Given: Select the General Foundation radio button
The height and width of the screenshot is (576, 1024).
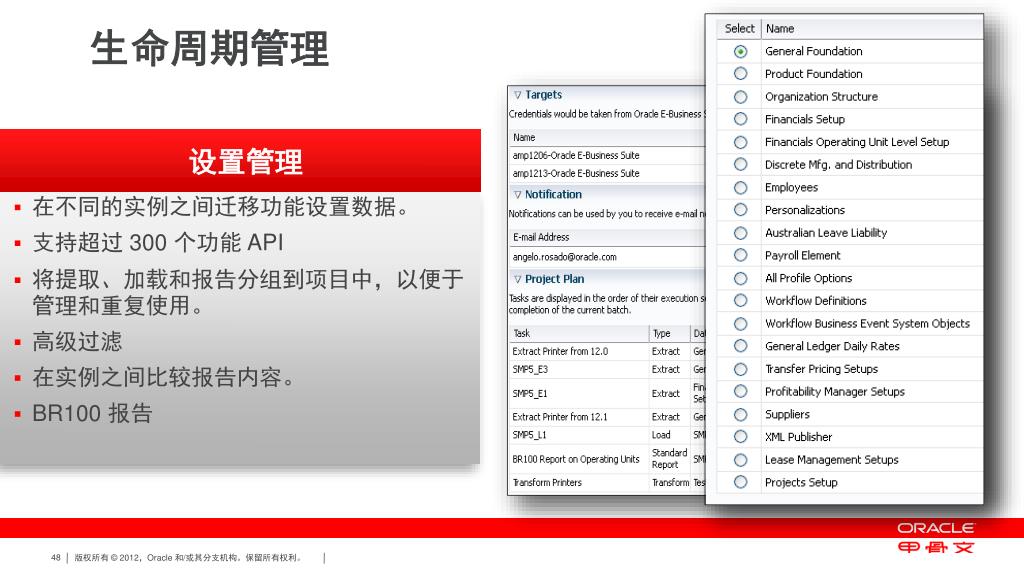Looking at the screenshot, I should coord(740,51).
